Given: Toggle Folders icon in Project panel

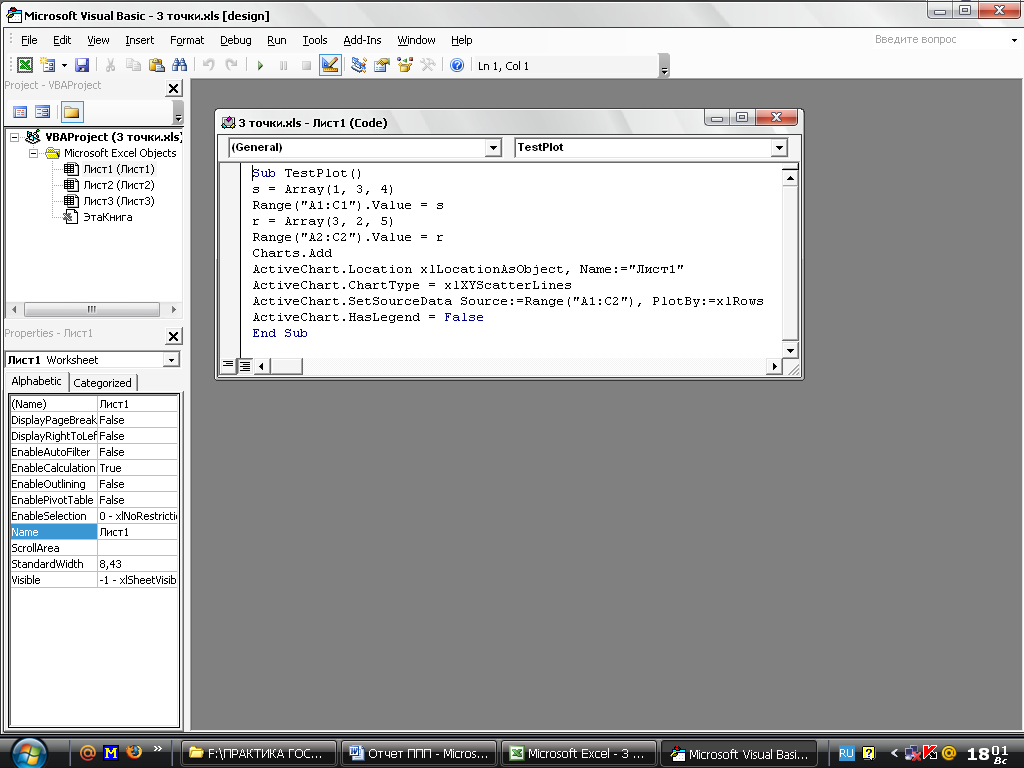Looking at the screenshot, I should [x=72, y=112].
